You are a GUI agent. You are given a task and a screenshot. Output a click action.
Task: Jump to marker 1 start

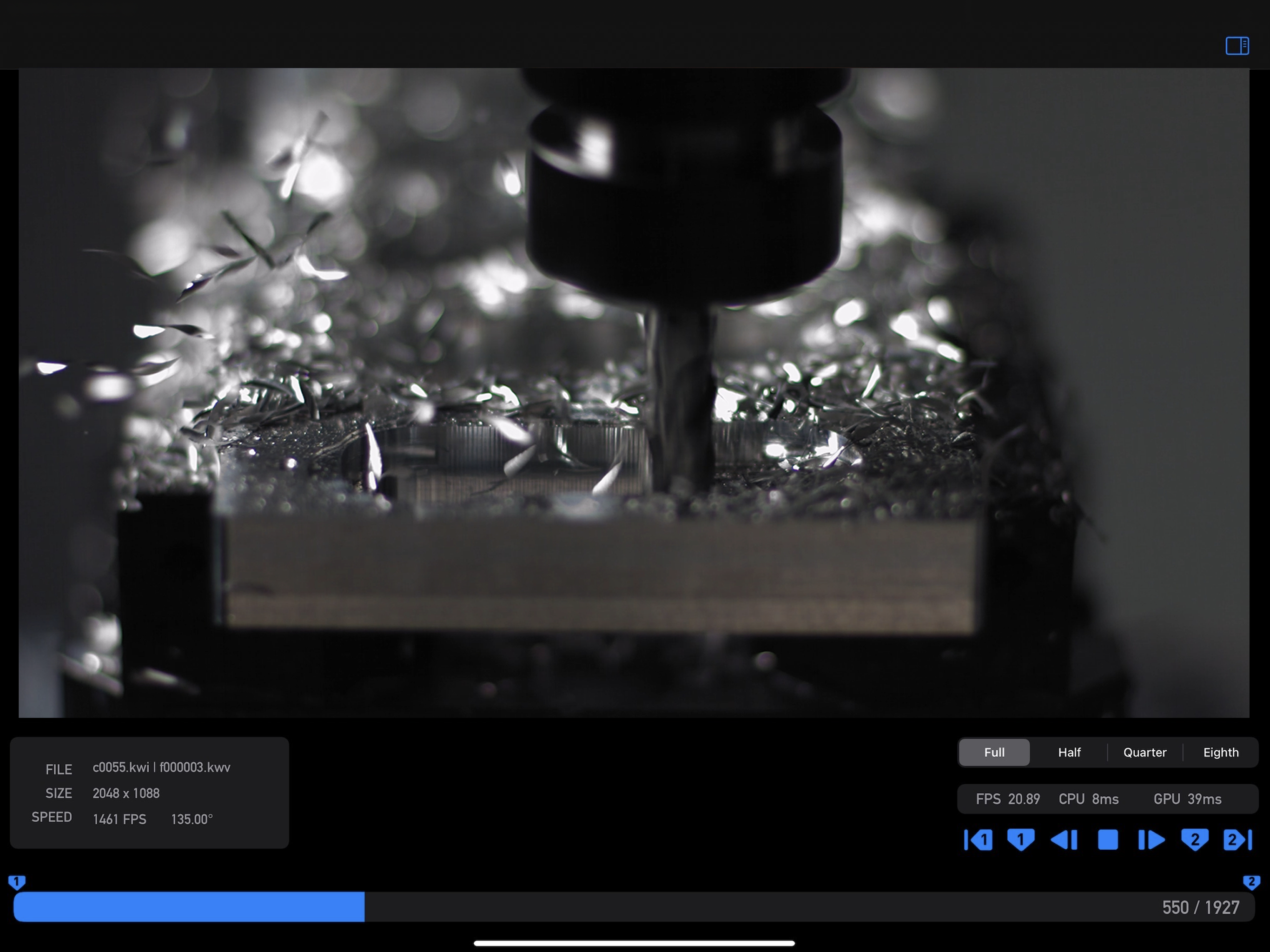click(979, 840)
